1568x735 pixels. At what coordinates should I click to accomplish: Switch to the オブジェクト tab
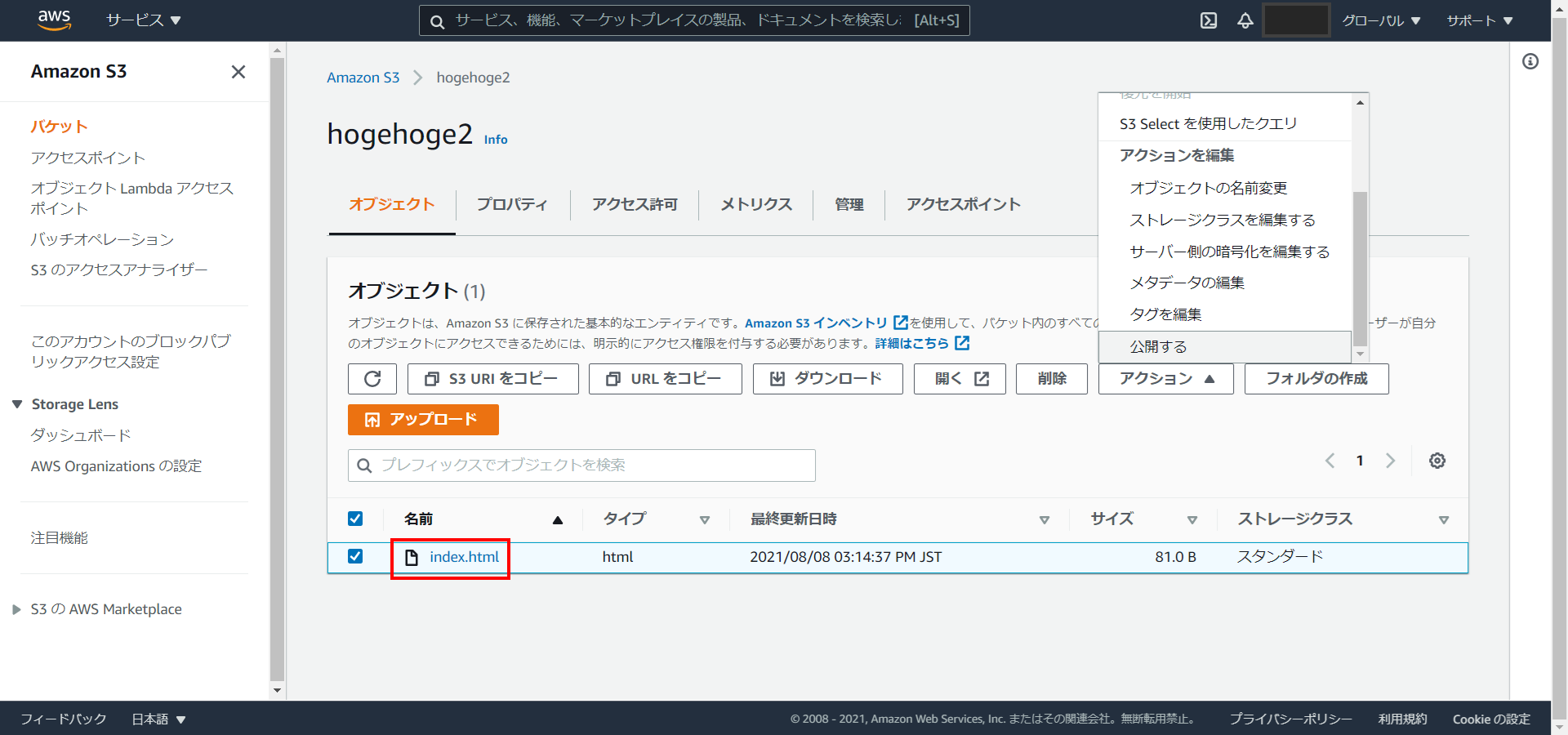(x=392, y=204)
